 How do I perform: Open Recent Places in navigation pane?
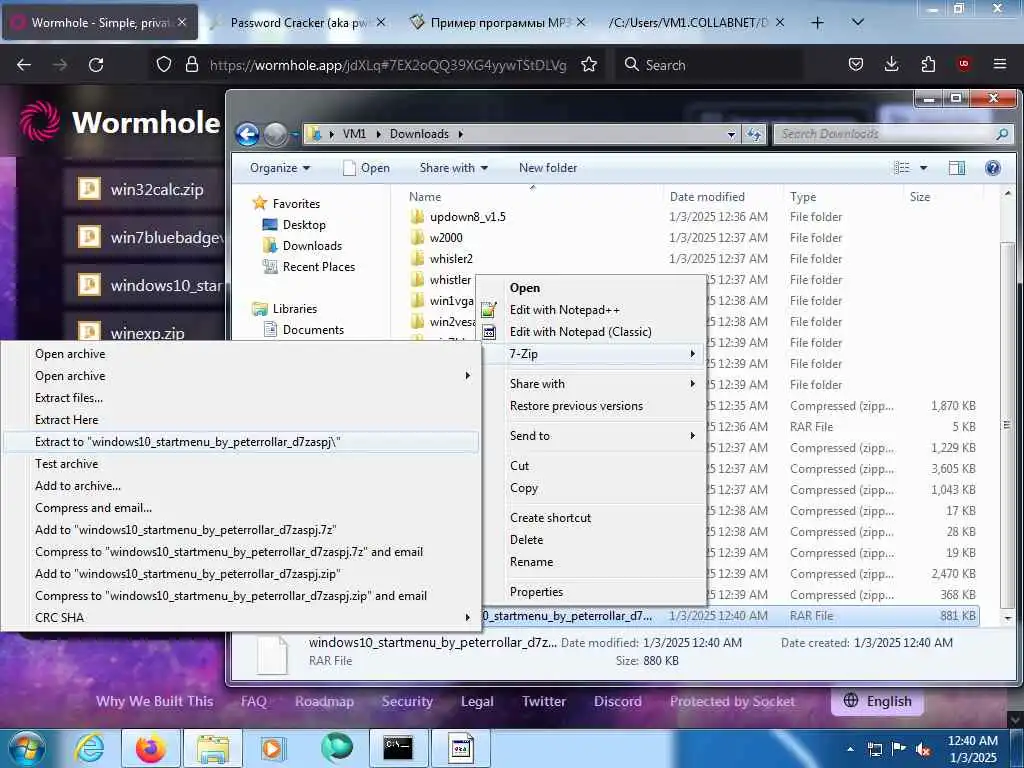pos(309,266)
